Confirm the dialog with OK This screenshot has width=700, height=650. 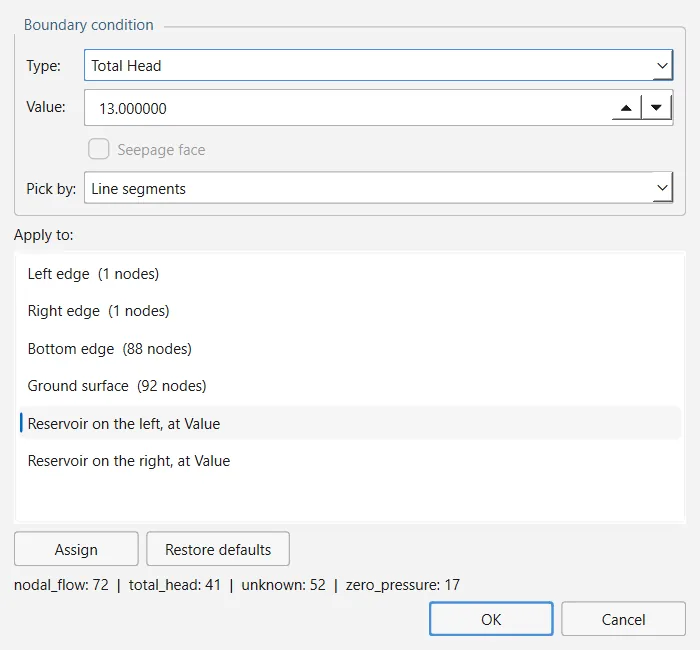[x=491, y=619]
